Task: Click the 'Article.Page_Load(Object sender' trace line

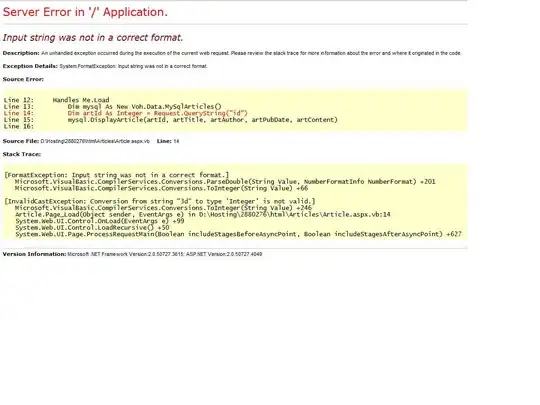Action: pos(203,214)
